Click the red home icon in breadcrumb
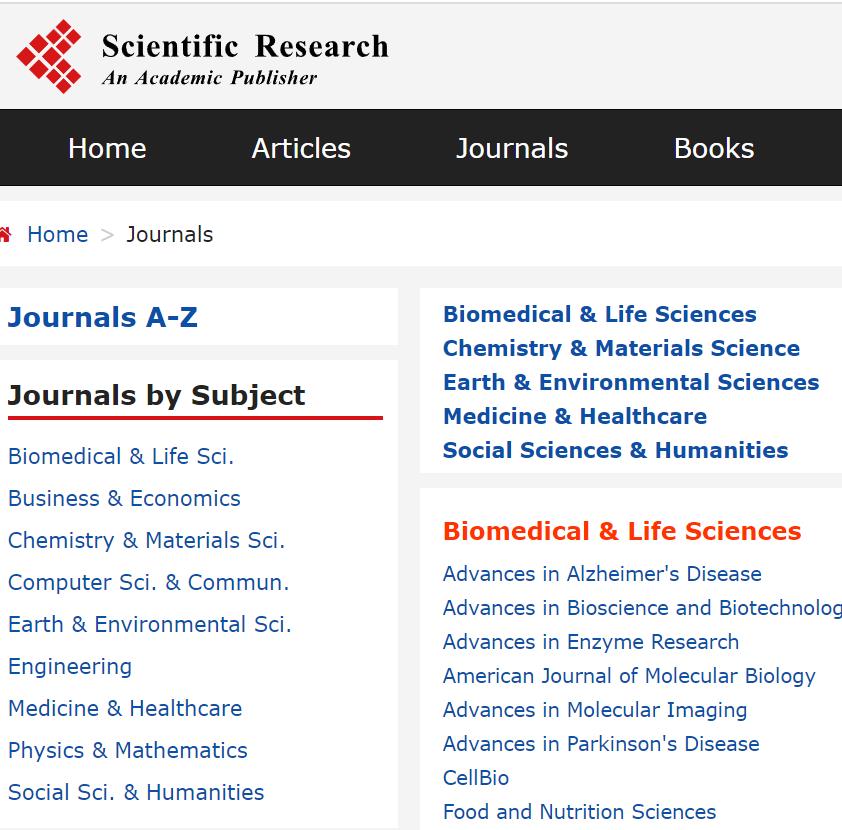The height and width of the screenshot is (830, 842). tap(6, 235)
